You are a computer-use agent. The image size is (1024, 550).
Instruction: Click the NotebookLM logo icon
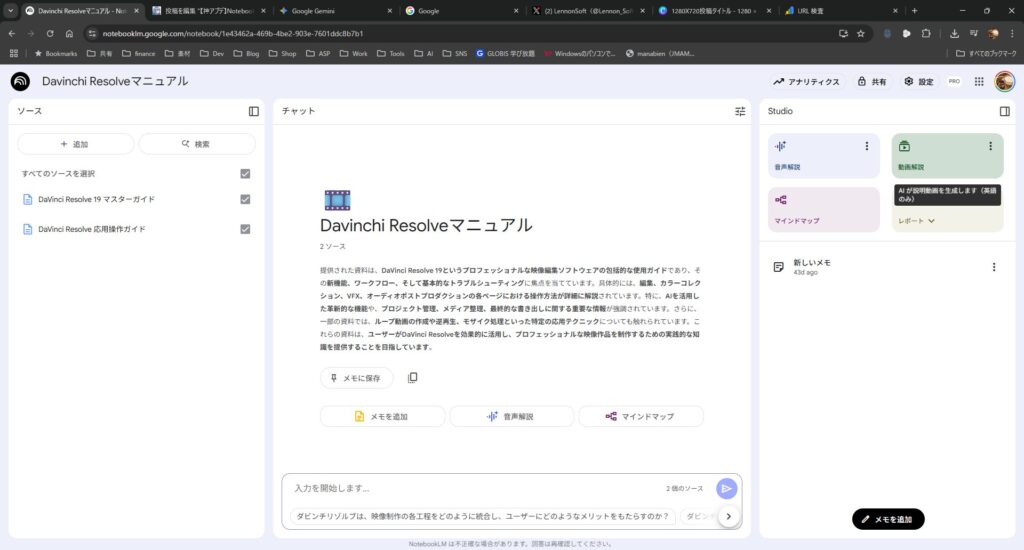(20, 82)
